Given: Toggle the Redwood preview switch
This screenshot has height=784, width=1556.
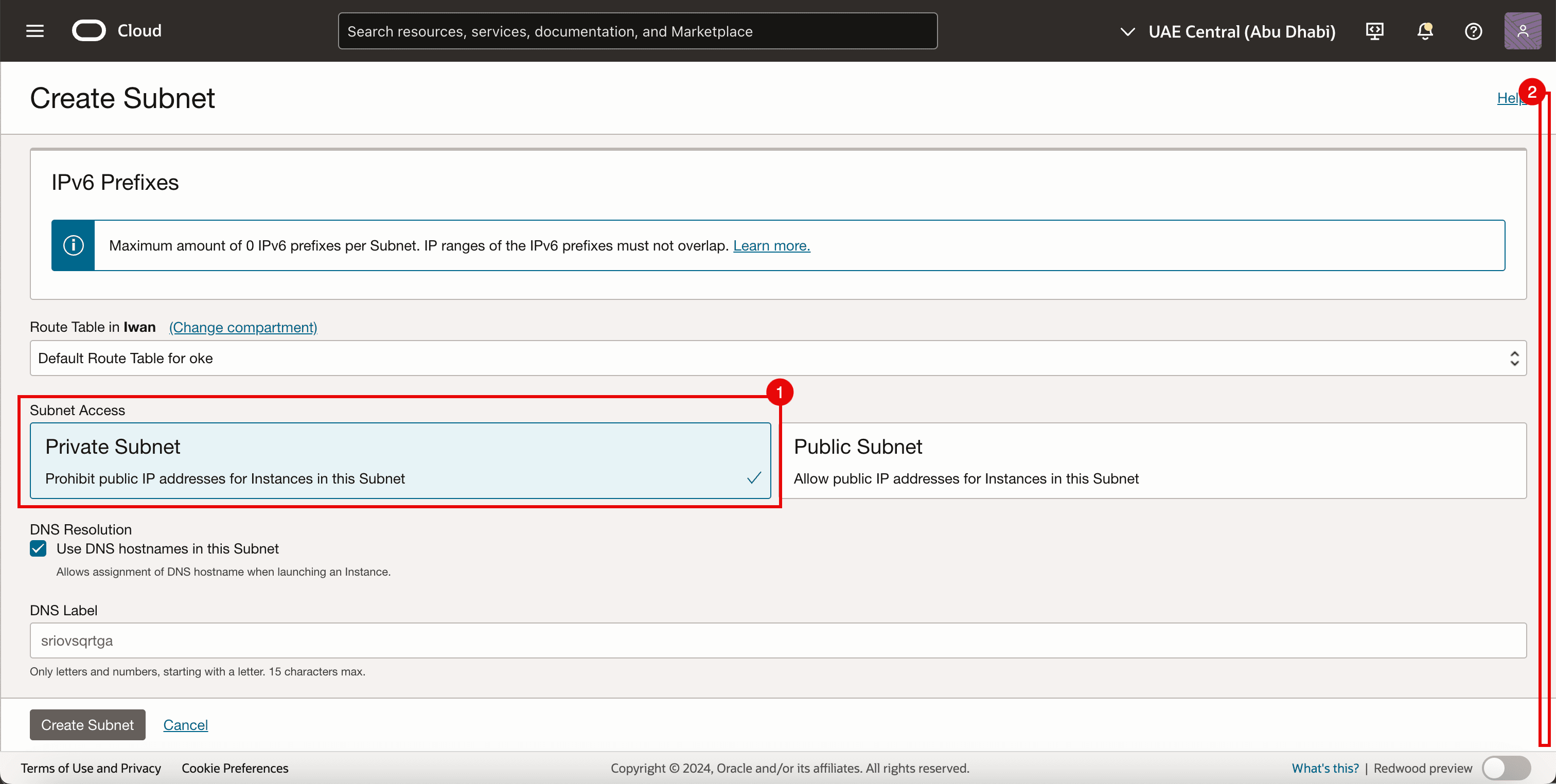Looking at the screenshot, I should [1506, 768].
